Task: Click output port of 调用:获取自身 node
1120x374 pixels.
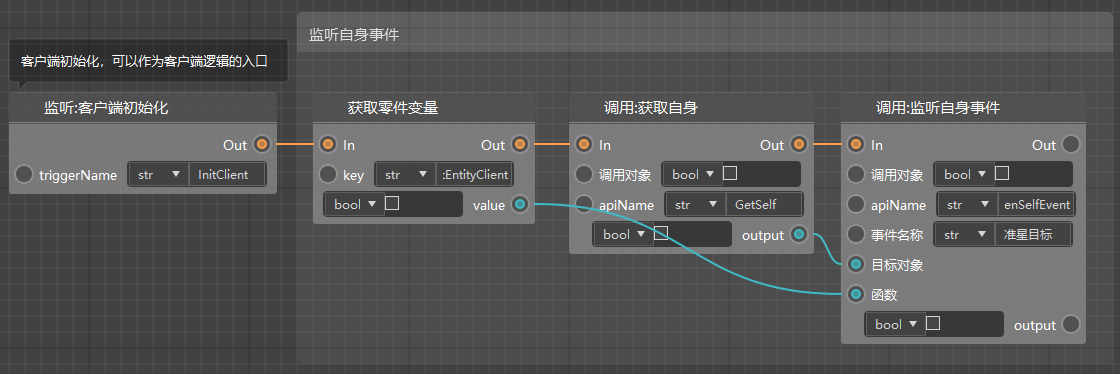Action: point(799,234)
